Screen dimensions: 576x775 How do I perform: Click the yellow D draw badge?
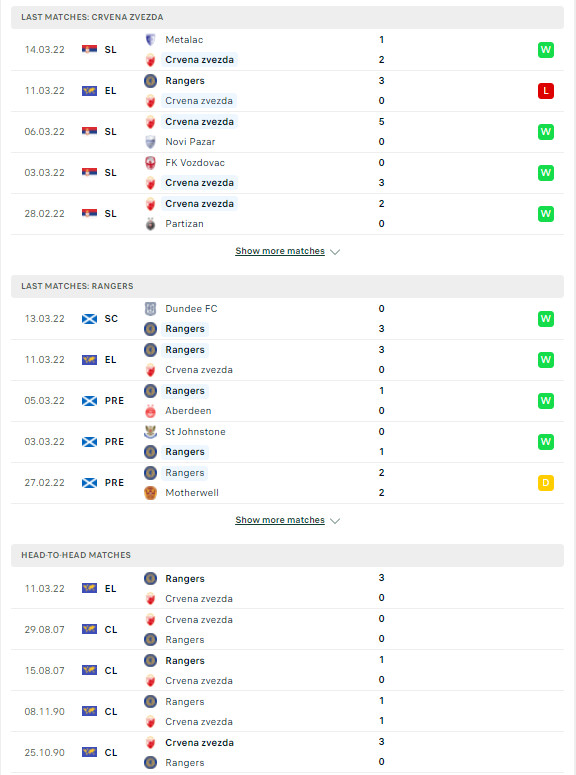[x=546, y=483]
